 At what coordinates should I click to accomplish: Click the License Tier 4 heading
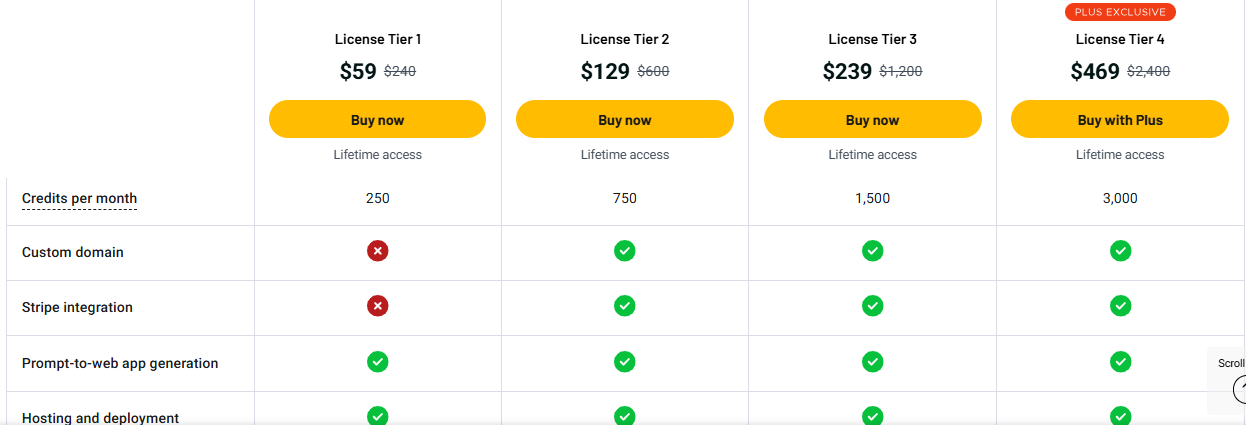tap(1119, 40)
